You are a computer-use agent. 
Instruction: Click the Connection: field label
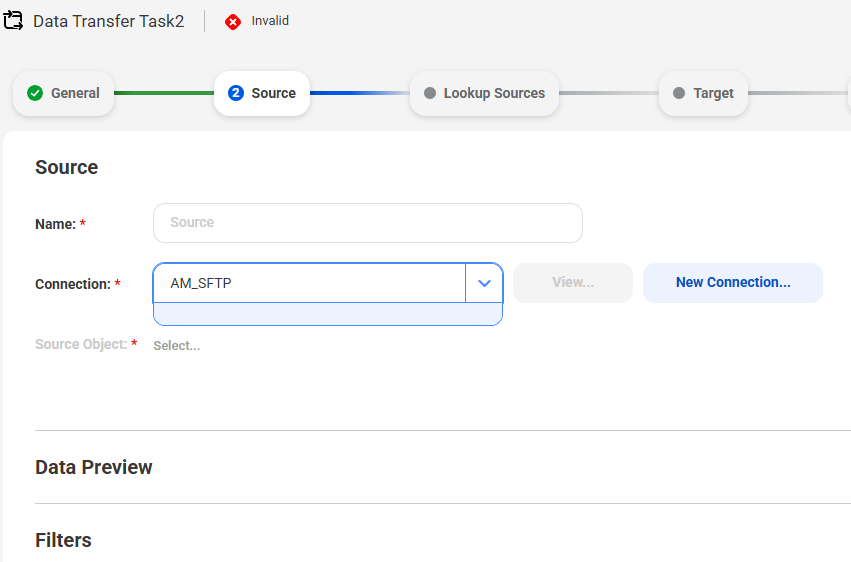click(x=73, y=284)
